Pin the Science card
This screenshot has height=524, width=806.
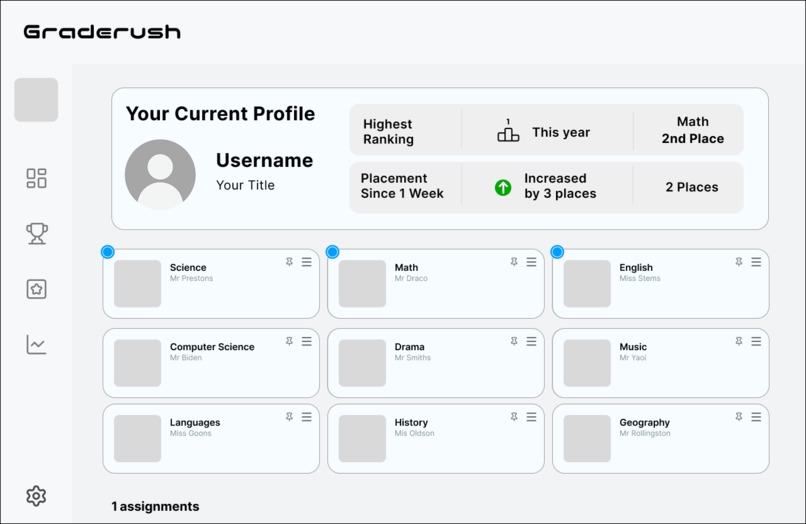point(289,262)
